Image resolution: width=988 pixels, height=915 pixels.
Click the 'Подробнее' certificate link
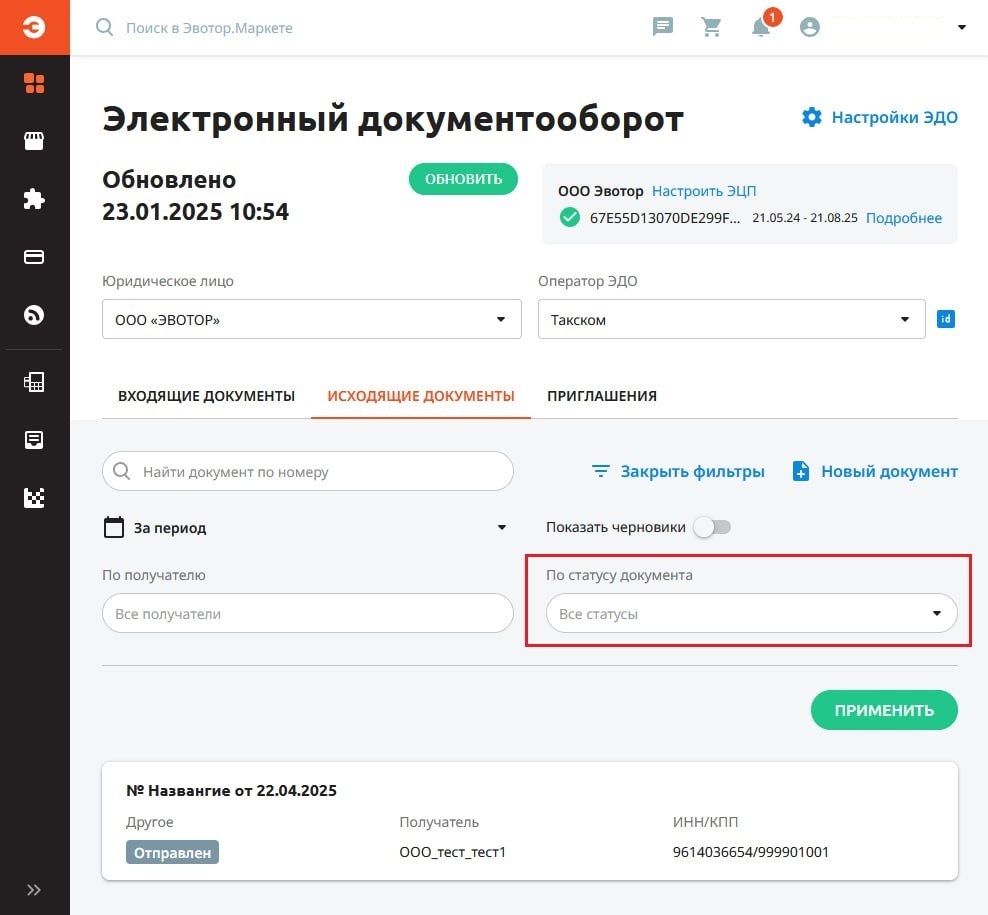click(904, 218)
